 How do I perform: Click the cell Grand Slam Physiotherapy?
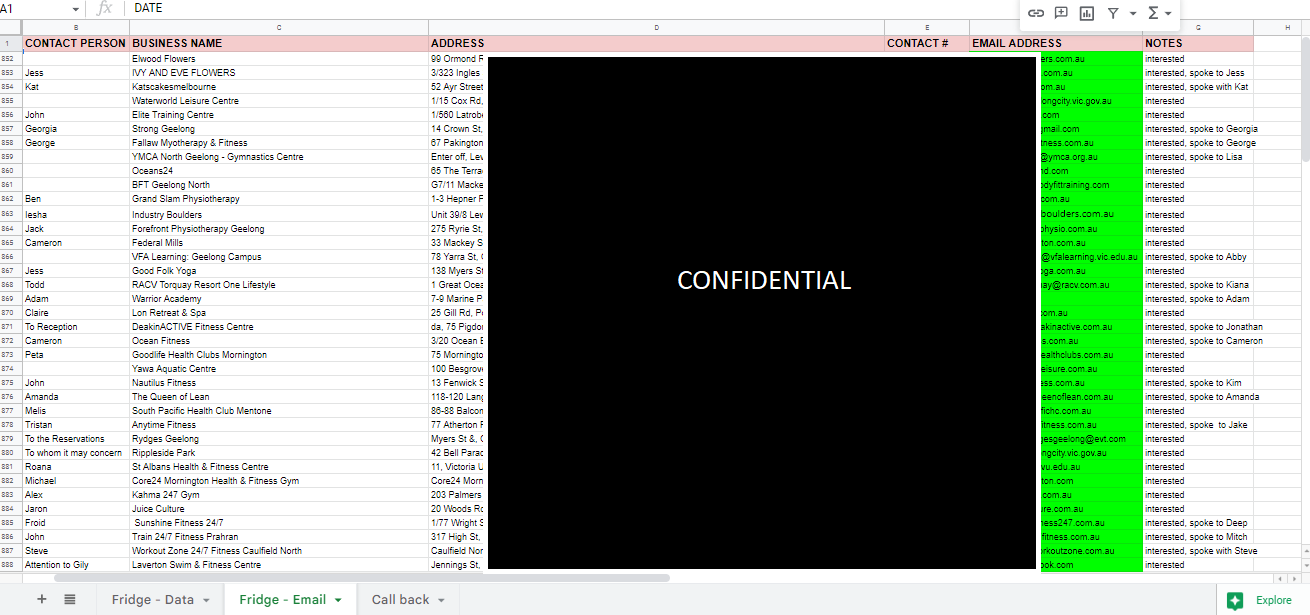pos(279,199)
